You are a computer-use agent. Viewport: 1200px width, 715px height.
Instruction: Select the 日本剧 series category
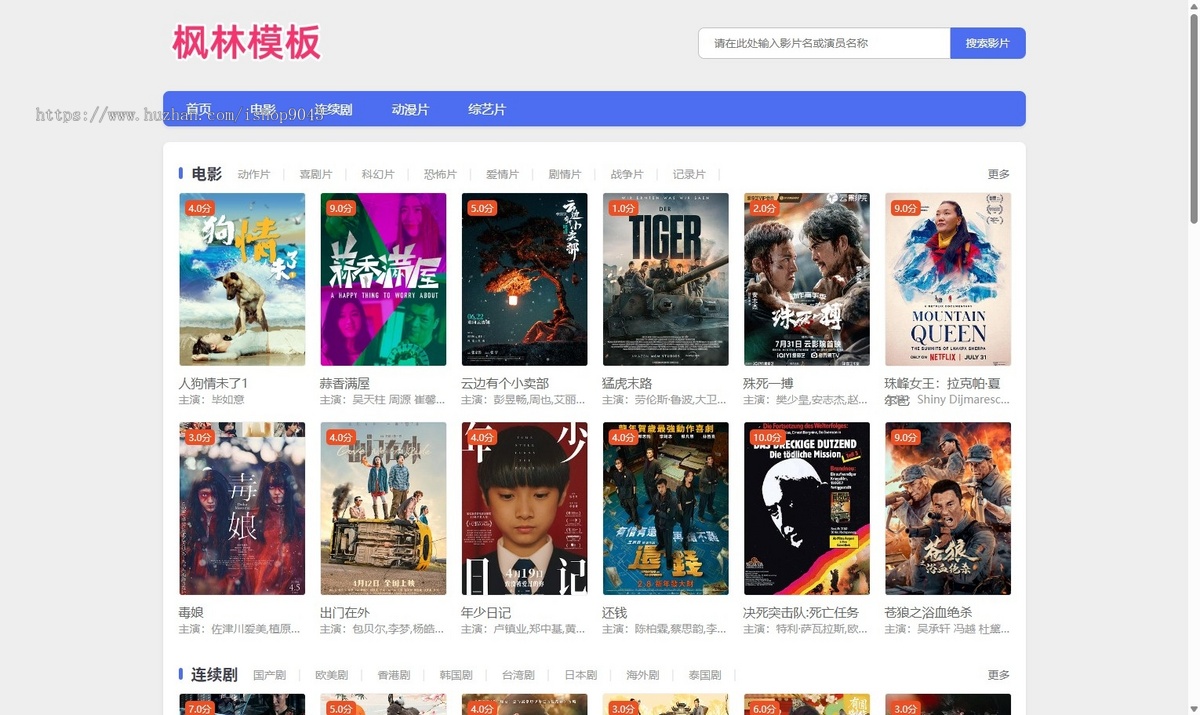580,675
